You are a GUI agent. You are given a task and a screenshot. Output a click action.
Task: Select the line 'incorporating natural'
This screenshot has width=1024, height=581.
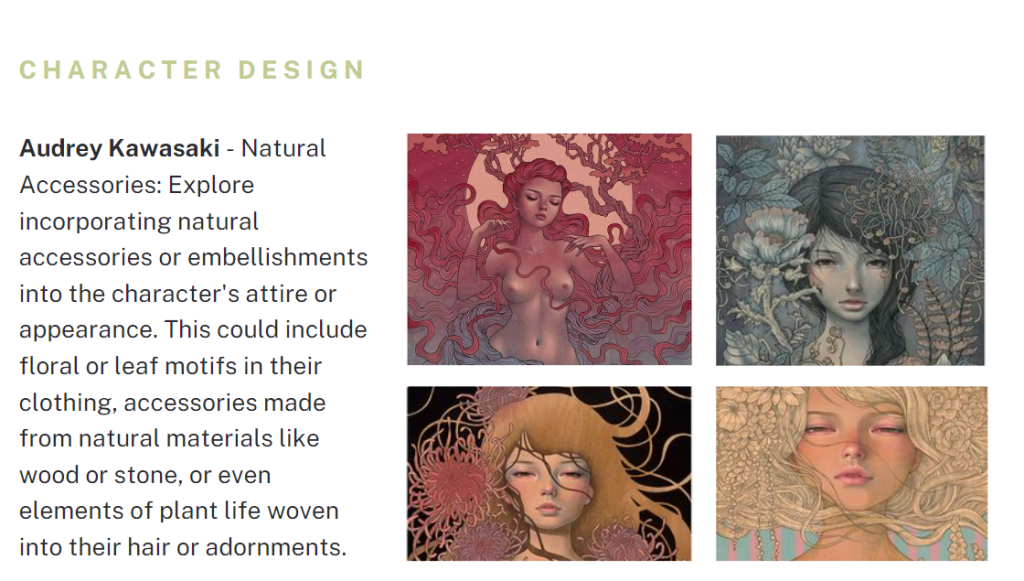(139, 221)
